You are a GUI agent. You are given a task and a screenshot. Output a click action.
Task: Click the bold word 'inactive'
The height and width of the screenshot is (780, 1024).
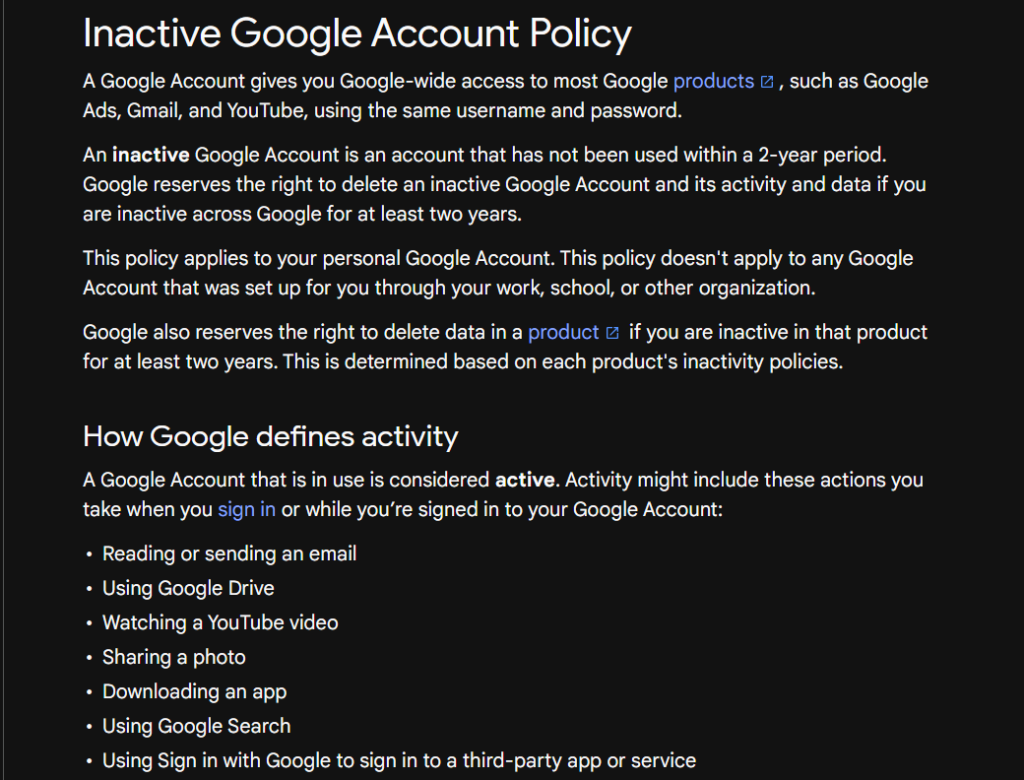pos(151,155)
